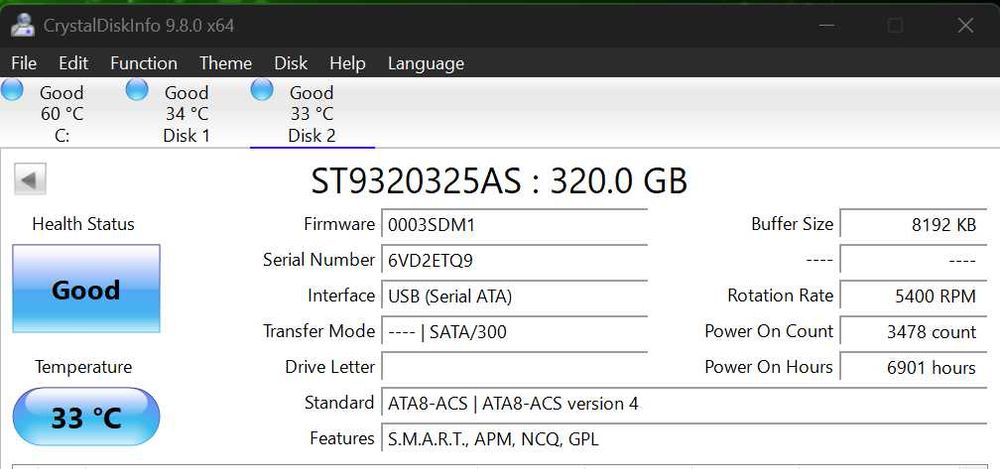
Task: Click the Firmware label
Action: [339, 224]
